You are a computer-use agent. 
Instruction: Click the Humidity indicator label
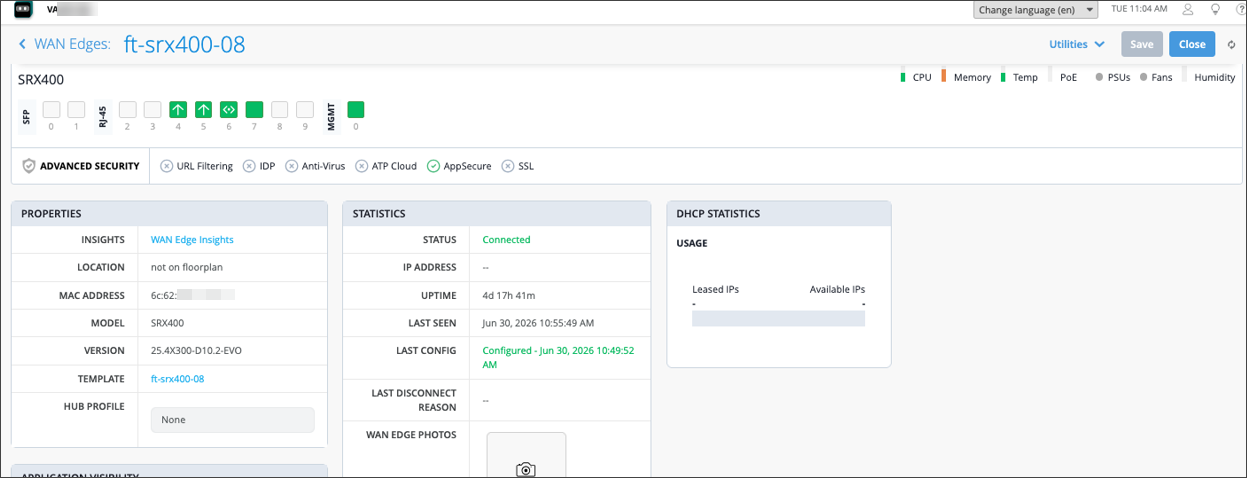1214,77
